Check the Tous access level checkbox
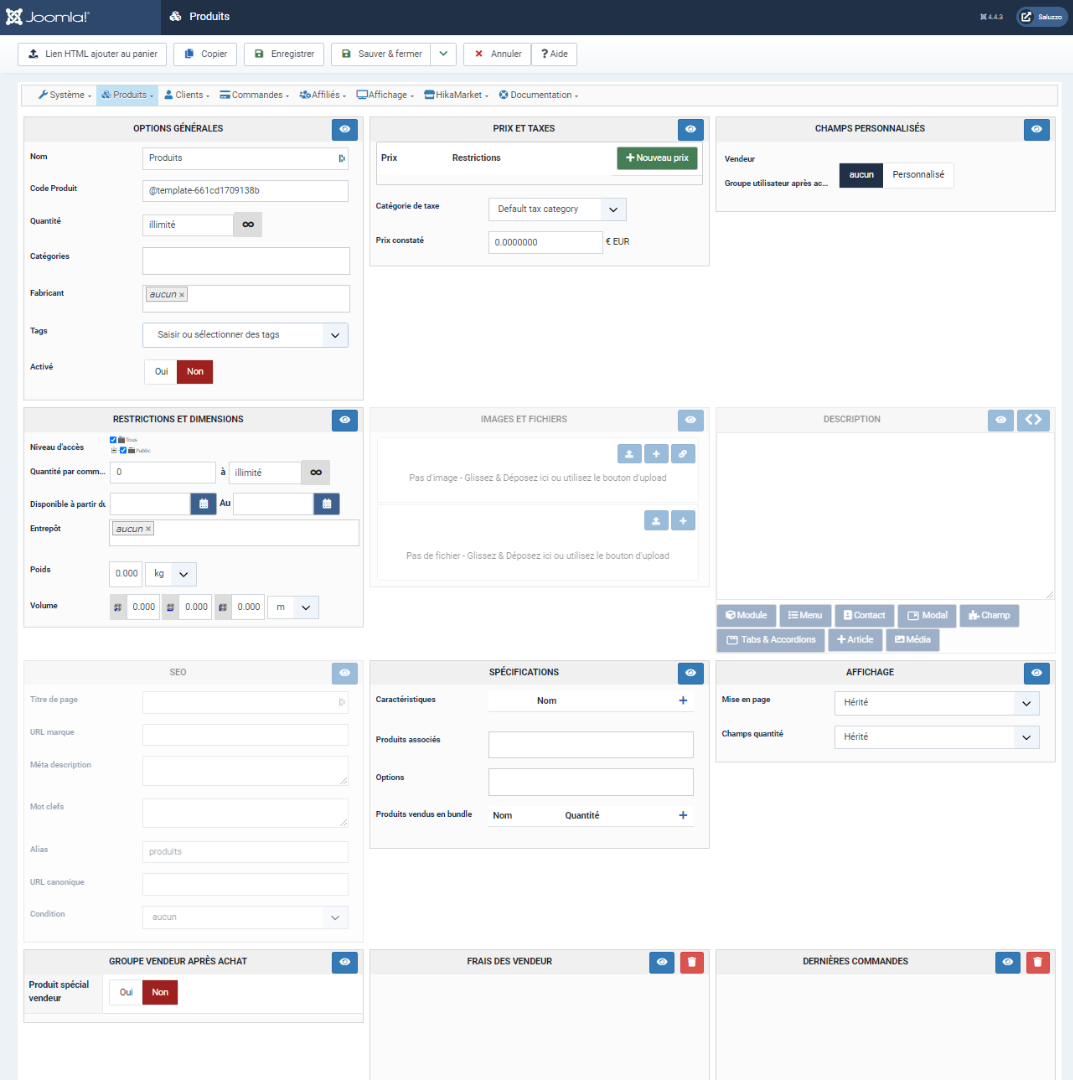1073x1080 pixels. 113,439
